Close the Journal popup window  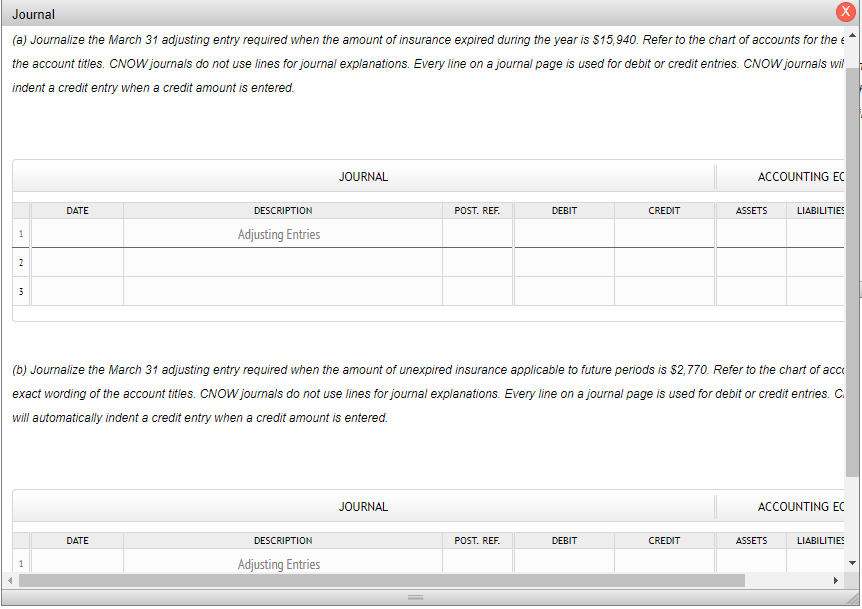coord(845,12)
